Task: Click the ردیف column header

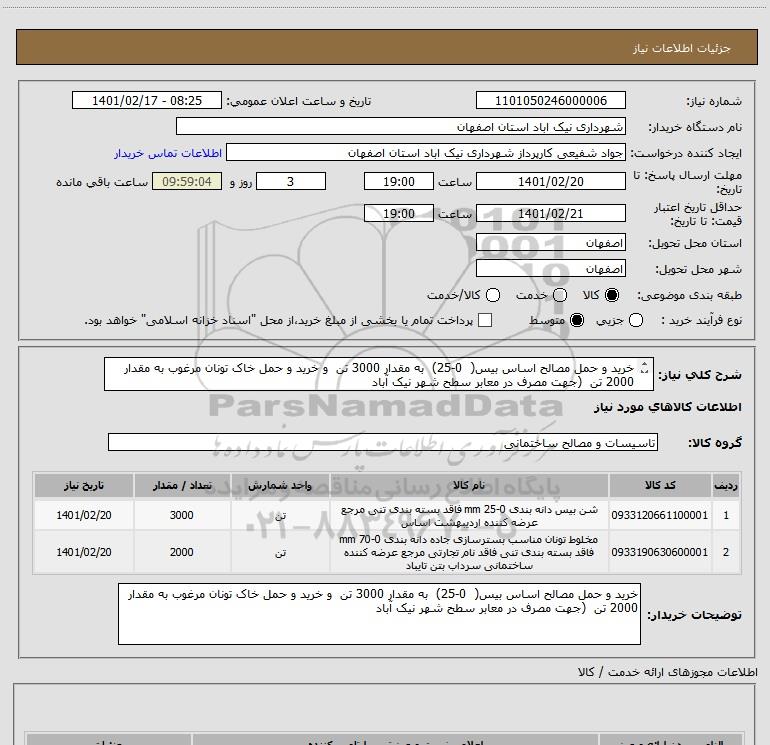Action: tap(726, 486)
